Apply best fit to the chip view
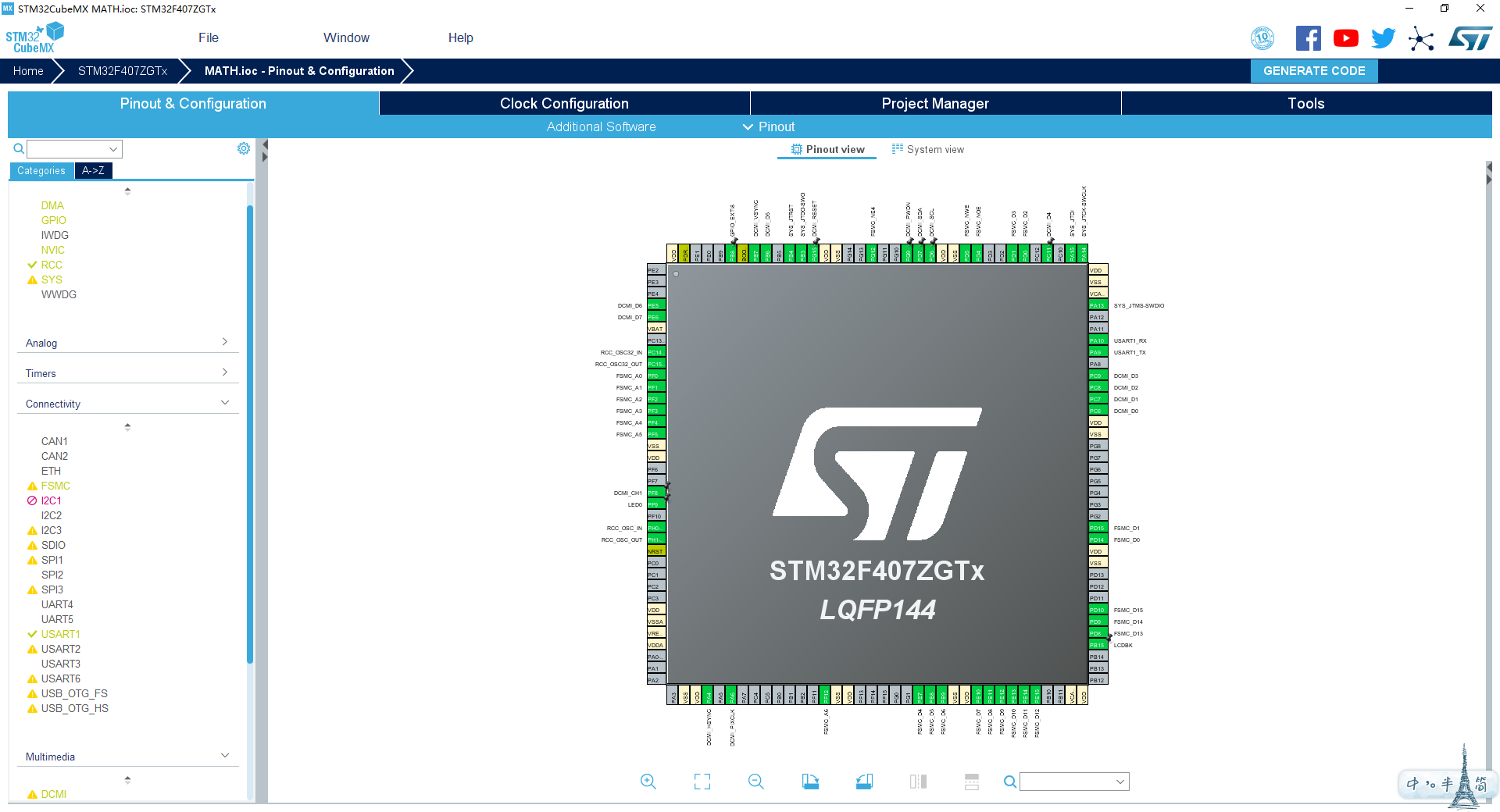The width and height of the screenshot is (1500, 812). click(702, 782)
